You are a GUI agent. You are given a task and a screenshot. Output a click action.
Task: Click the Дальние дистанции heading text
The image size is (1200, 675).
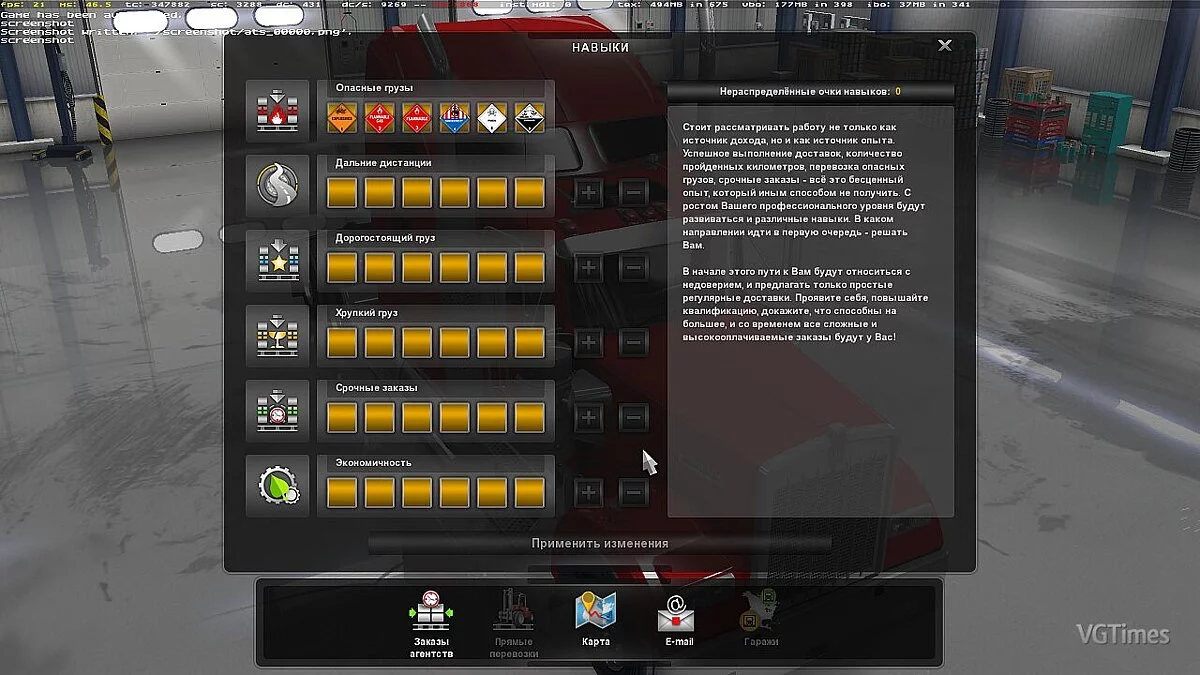[383, 163]
